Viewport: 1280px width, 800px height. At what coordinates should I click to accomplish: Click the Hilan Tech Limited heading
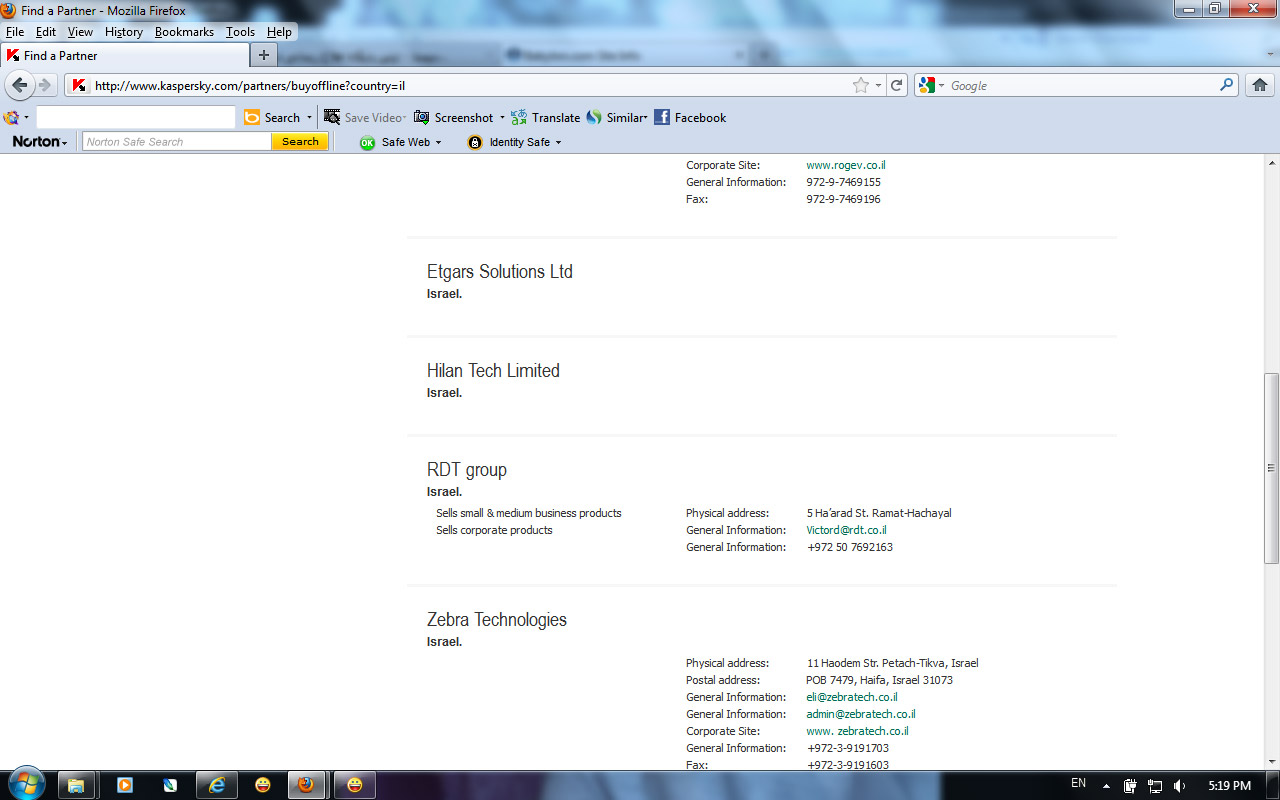(x=493, y=371)
